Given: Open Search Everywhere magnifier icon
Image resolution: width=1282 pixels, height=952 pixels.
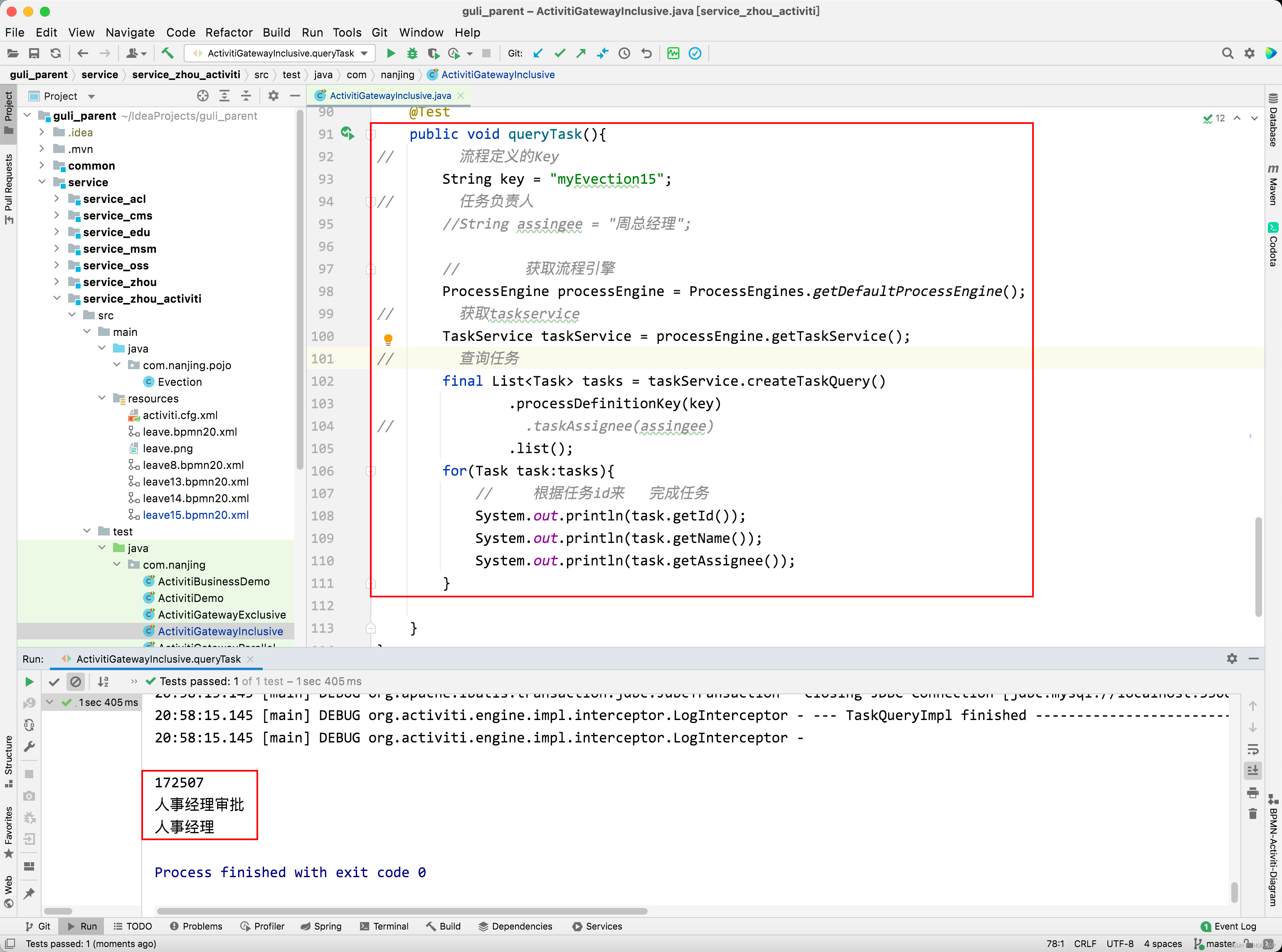Looking at the screenshot, I should (1227, 54).
